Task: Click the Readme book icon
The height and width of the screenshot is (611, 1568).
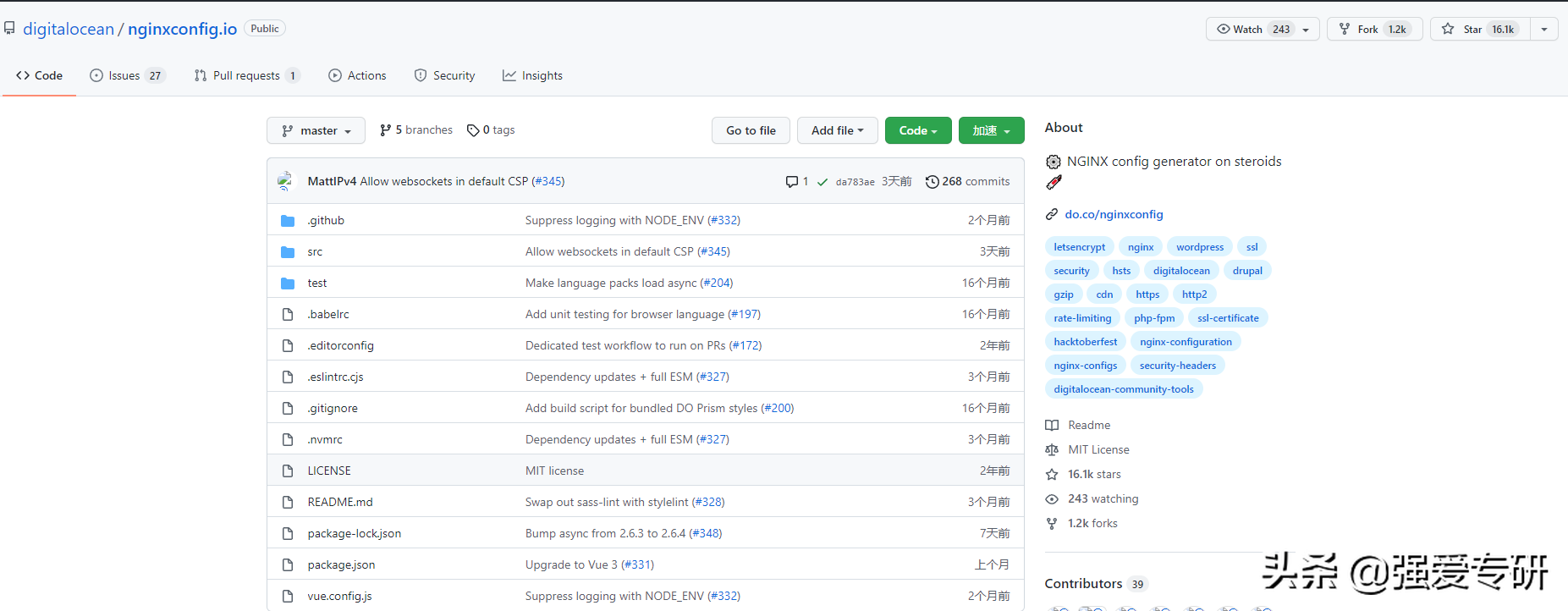Action: (1052, 425)
